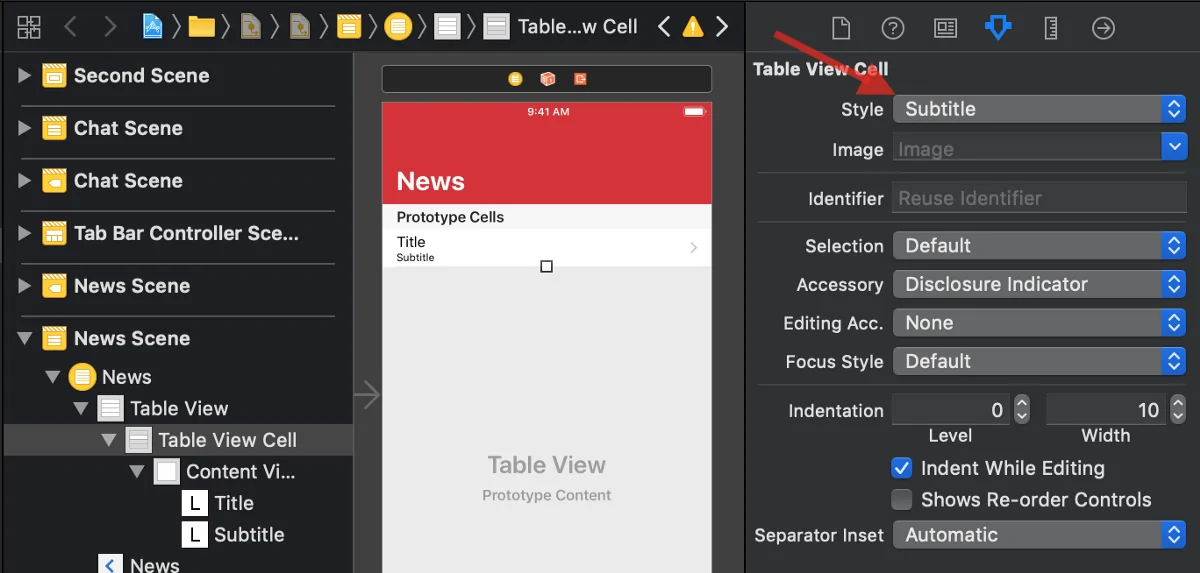Select the Subtitle label in outline
Screen dimensions: 1200x573
click(x=248, y=535)
